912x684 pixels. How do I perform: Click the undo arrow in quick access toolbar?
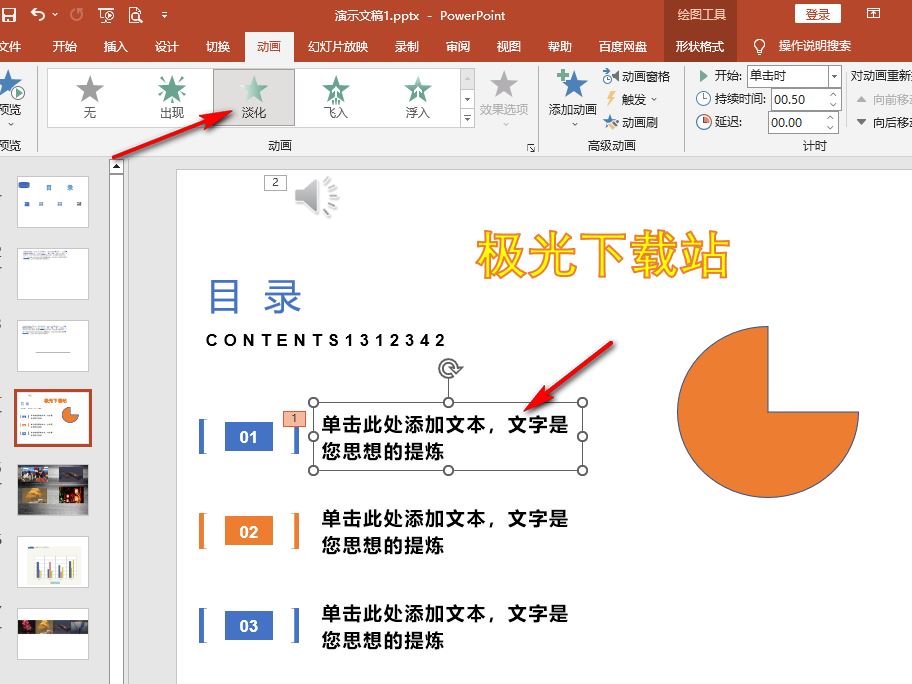click(x=38, y=15)
